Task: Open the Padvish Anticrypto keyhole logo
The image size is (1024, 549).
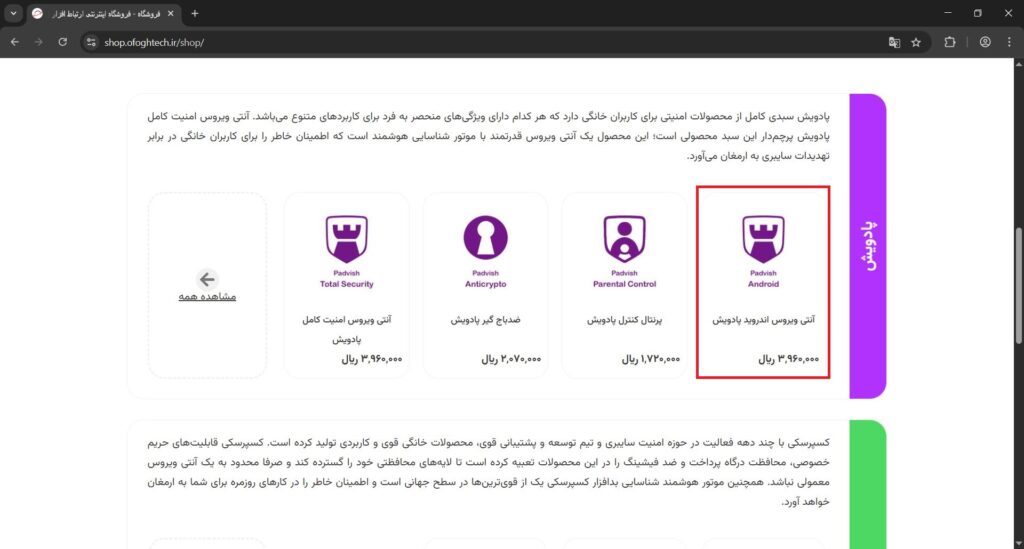Action: [485, 252]
